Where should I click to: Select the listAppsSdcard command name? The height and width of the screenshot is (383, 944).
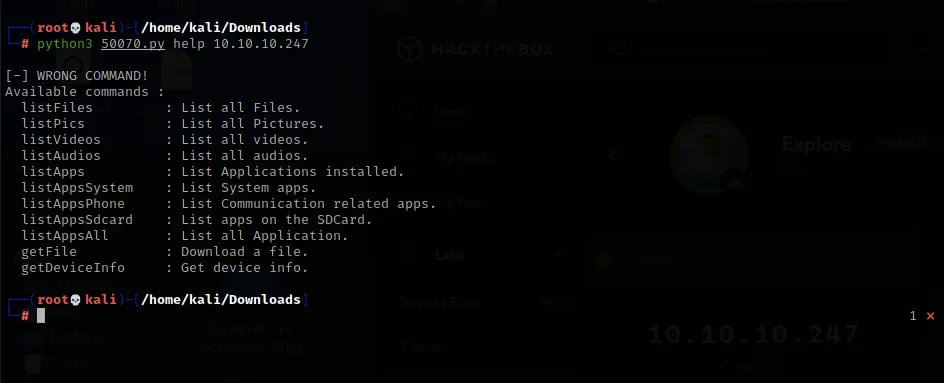[77, 220]
